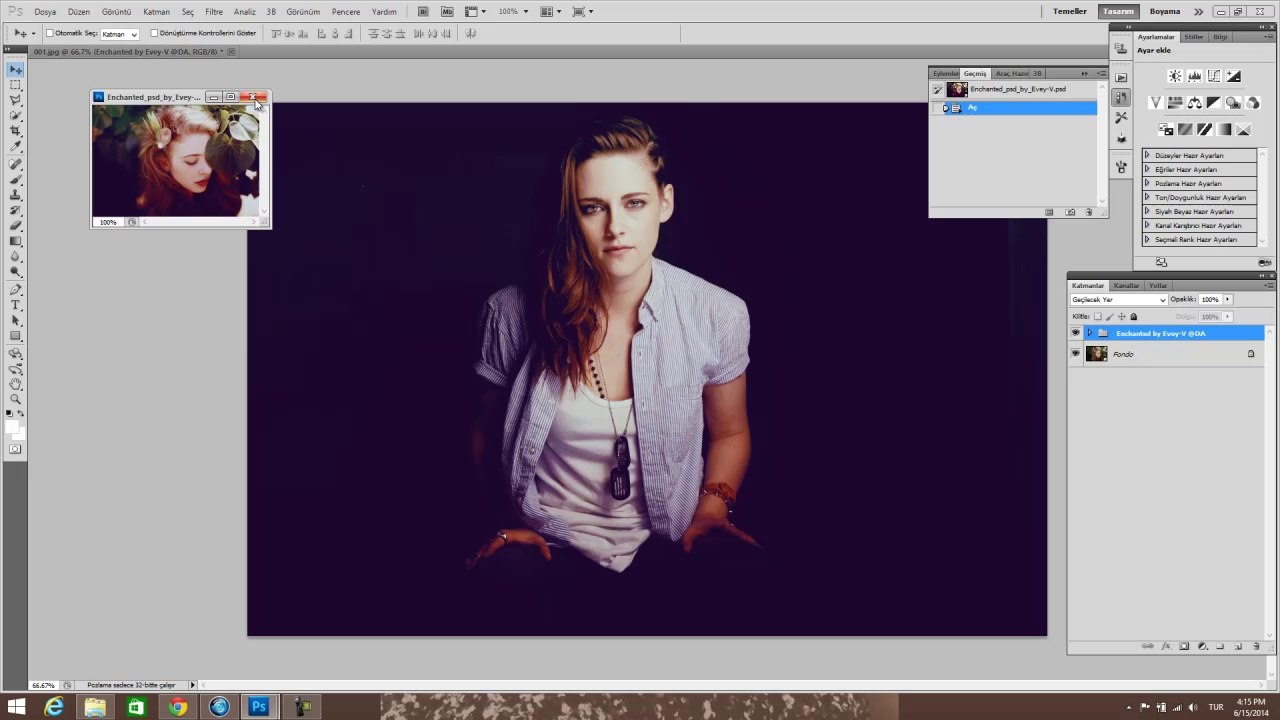This screenshot has height=720, width=1280.
Task: Add an Exposure adjustment
Action: point(1233,76)
